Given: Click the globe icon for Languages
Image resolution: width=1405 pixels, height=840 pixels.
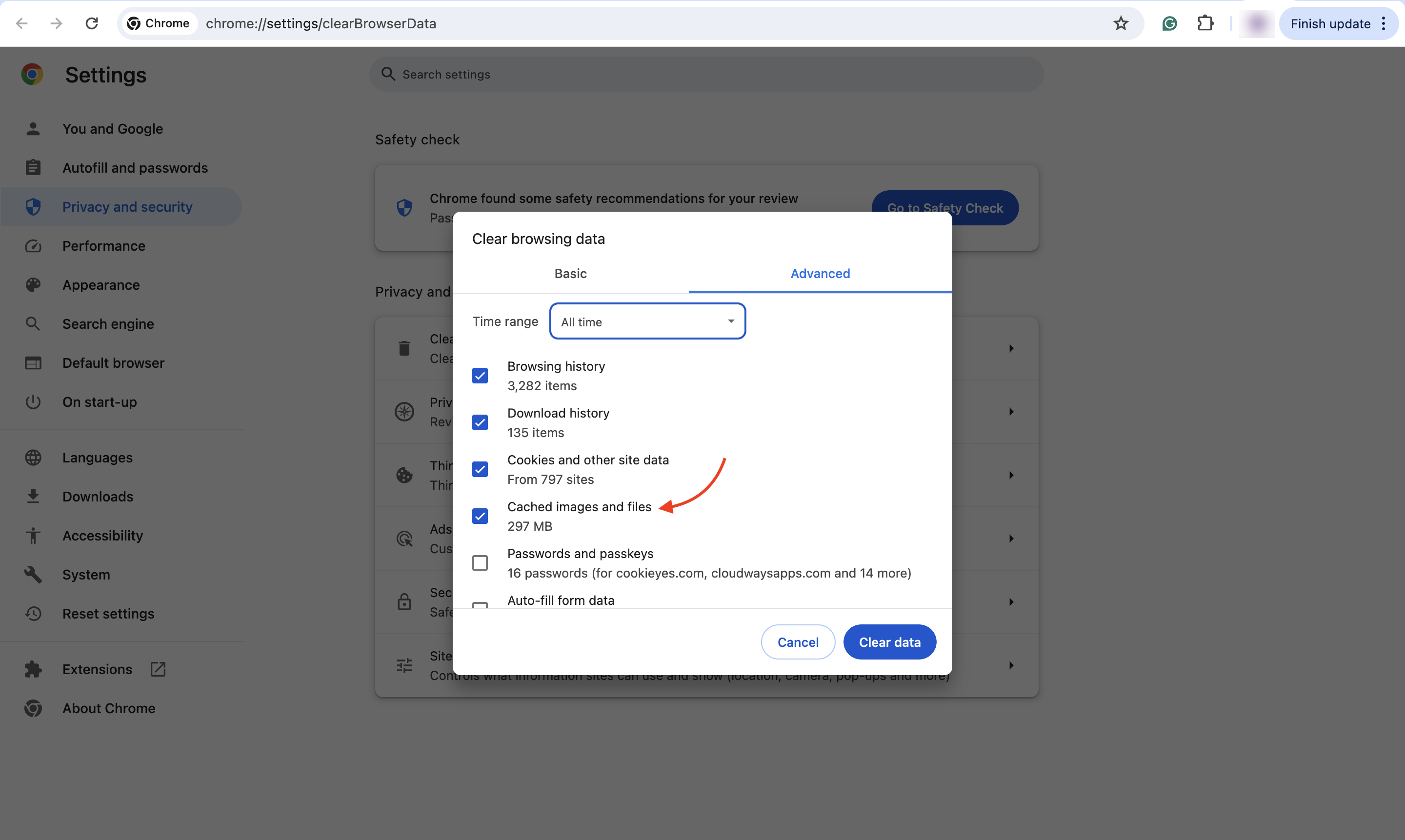Looking at the screenshot, I should click(33, 458).
